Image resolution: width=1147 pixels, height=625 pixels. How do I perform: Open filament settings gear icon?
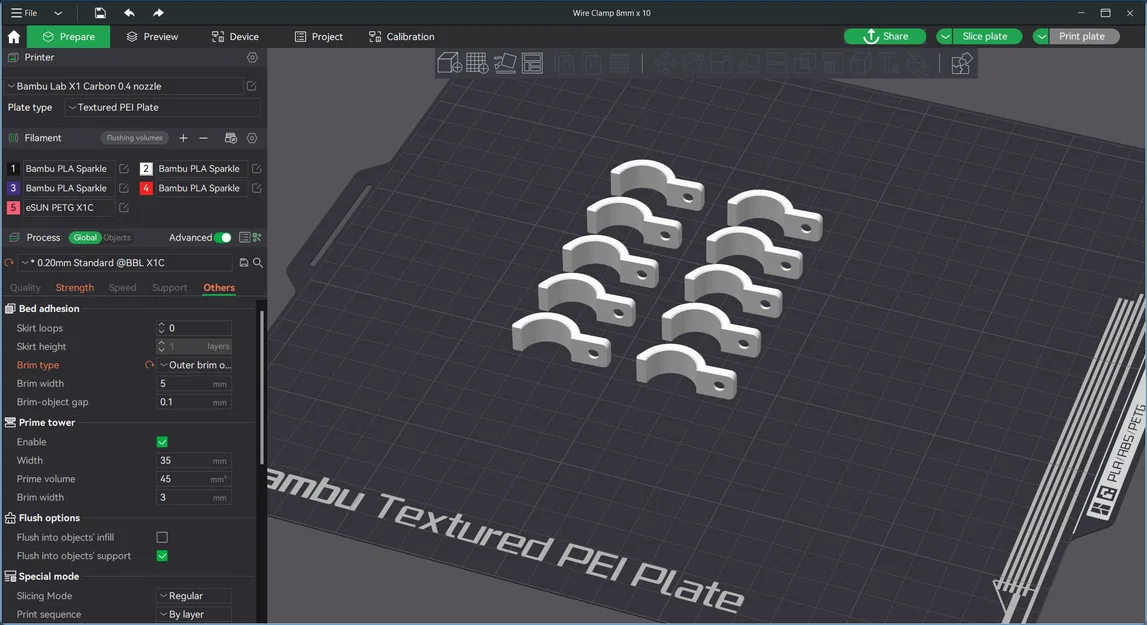tap(252, 138)
